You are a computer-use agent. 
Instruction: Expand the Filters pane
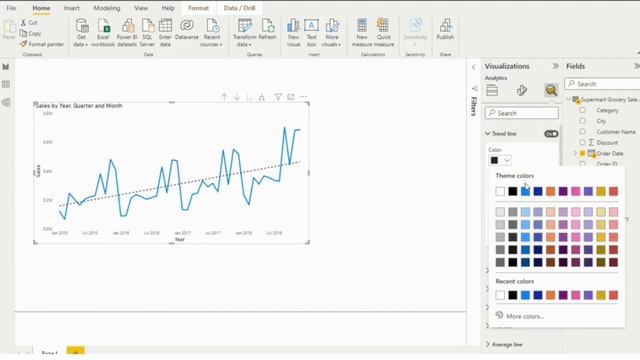point(473,67)
